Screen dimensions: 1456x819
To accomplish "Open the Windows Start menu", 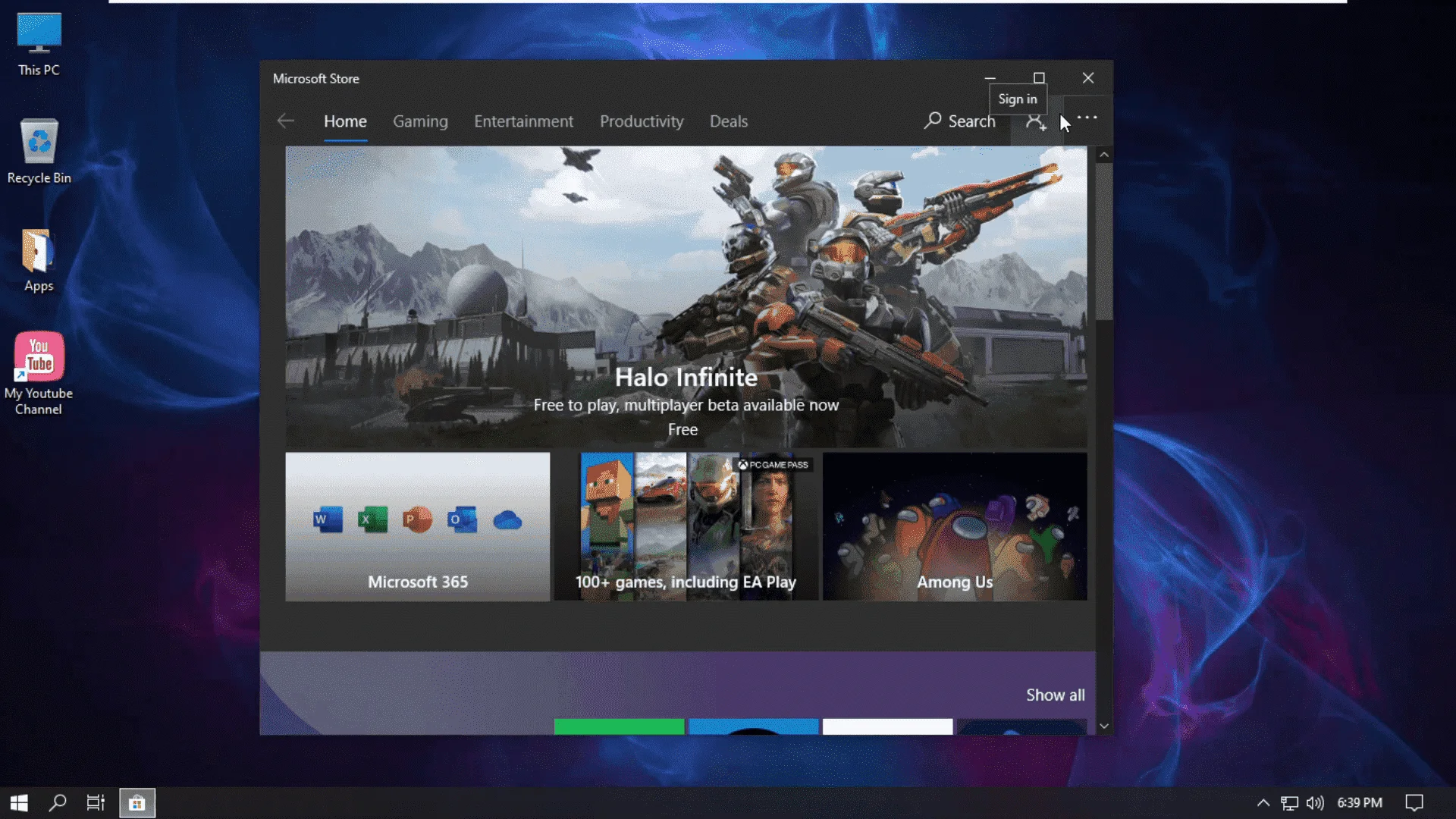I will point(19,802).
